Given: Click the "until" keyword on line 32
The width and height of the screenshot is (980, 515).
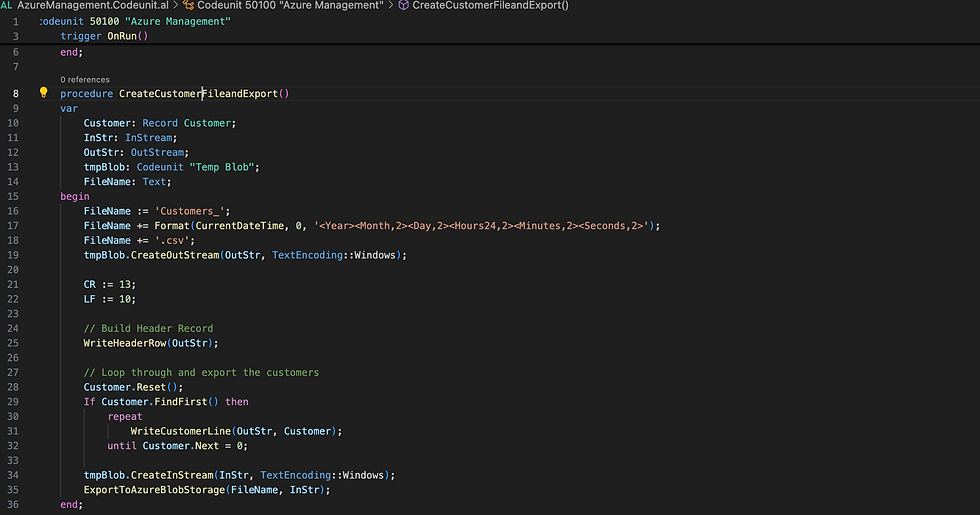Looking at the screenshot, I should [x=121, y=446].
